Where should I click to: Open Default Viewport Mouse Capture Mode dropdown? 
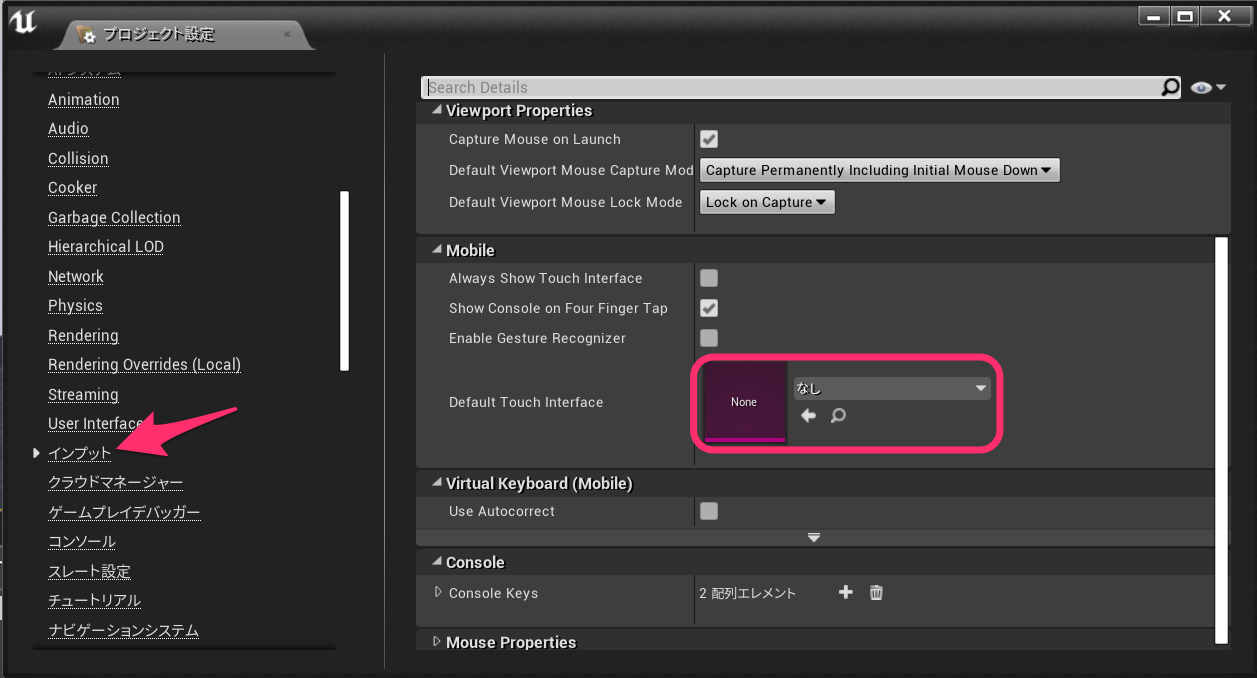879,170
